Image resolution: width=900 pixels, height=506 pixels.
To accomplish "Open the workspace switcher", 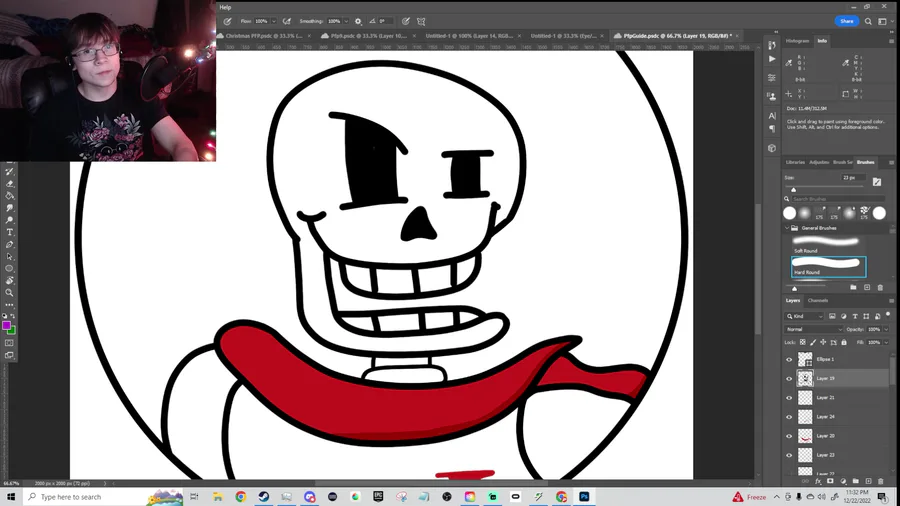I will coord(882,21).
